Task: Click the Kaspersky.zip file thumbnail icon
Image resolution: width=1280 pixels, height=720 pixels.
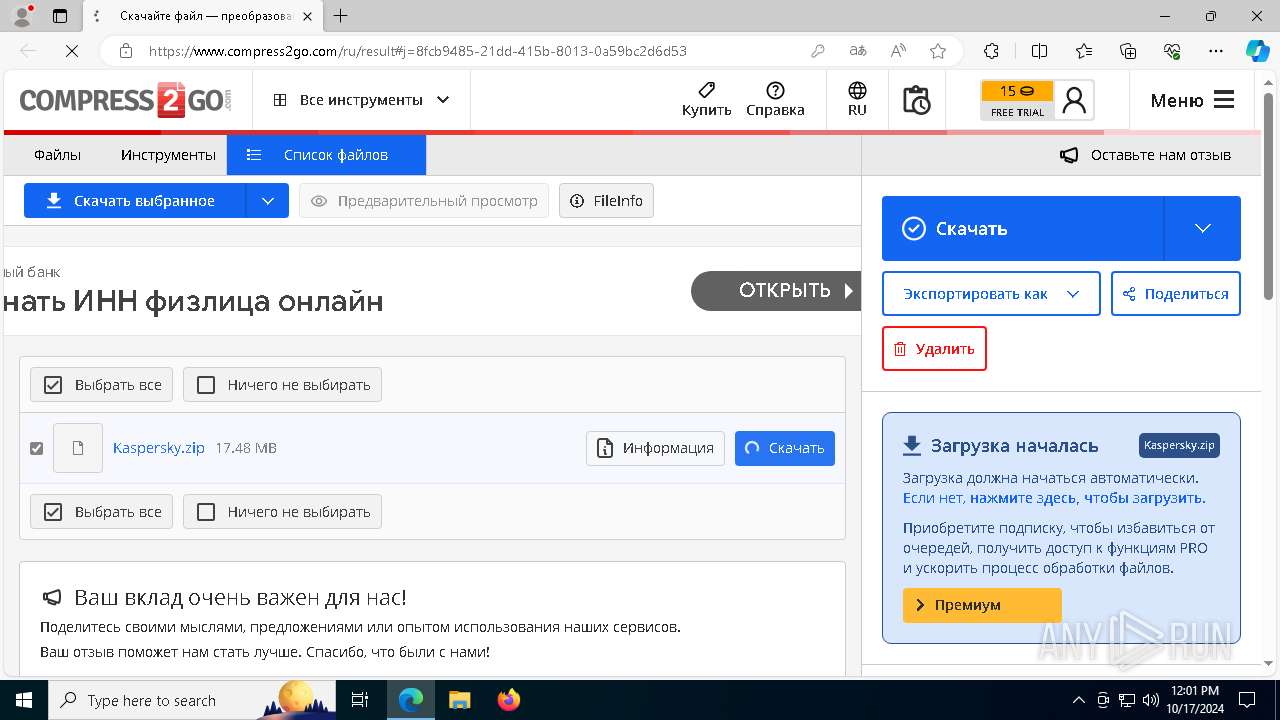Action: pos(78,448)
